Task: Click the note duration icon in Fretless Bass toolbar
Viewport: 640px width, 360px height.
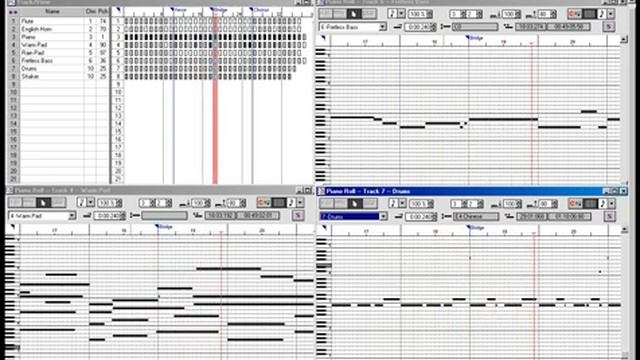Action: 391,14
